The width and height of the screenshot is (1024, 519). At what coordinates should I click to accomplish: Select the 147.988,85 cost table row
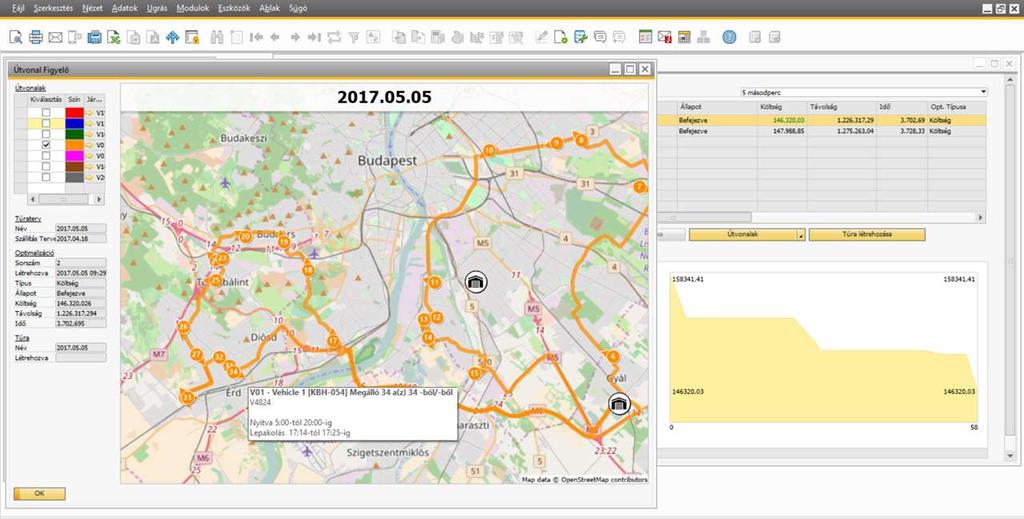[822, 131]
